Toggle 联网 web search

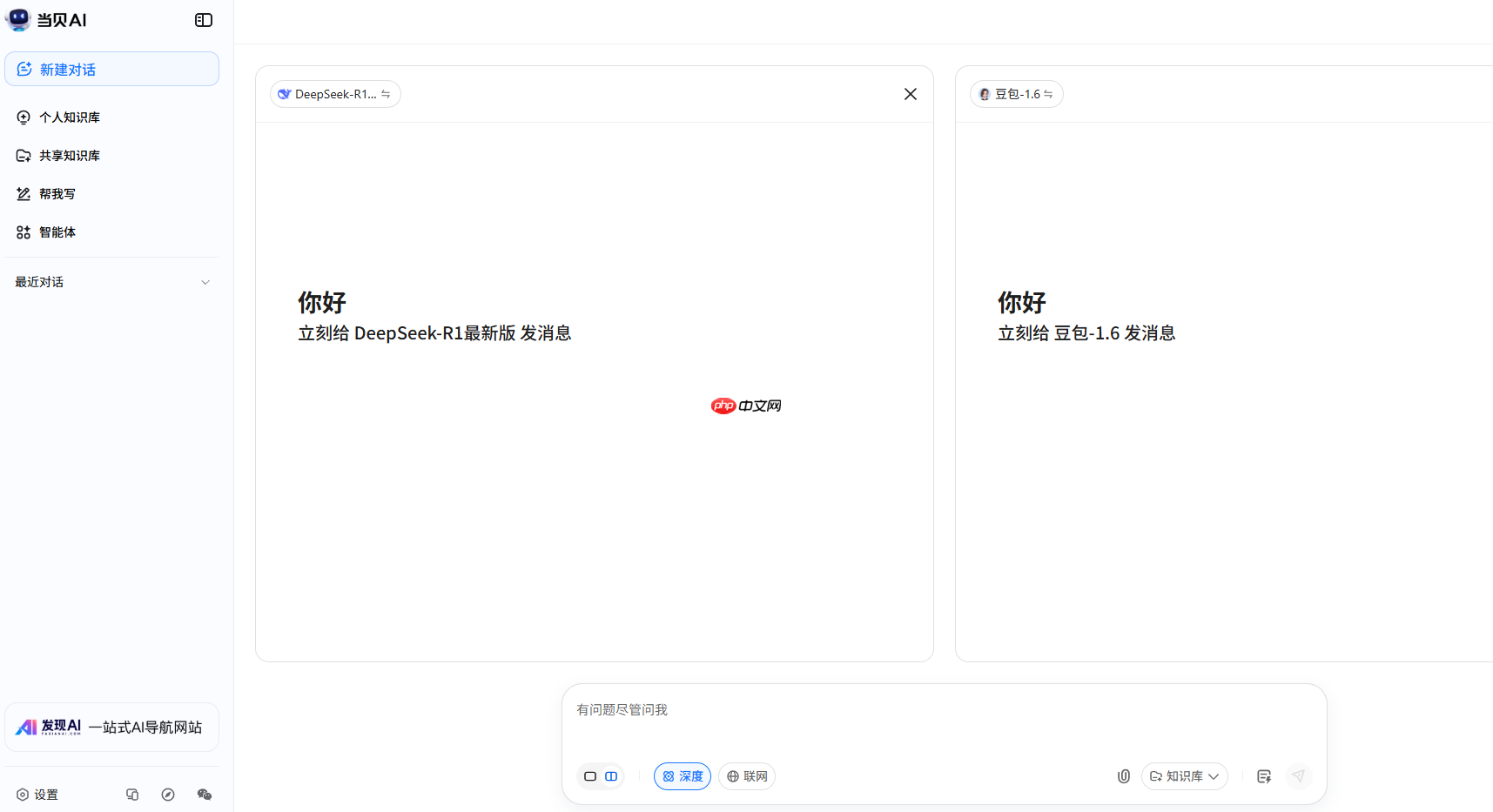pyautogui.click(x=747, y=776)
